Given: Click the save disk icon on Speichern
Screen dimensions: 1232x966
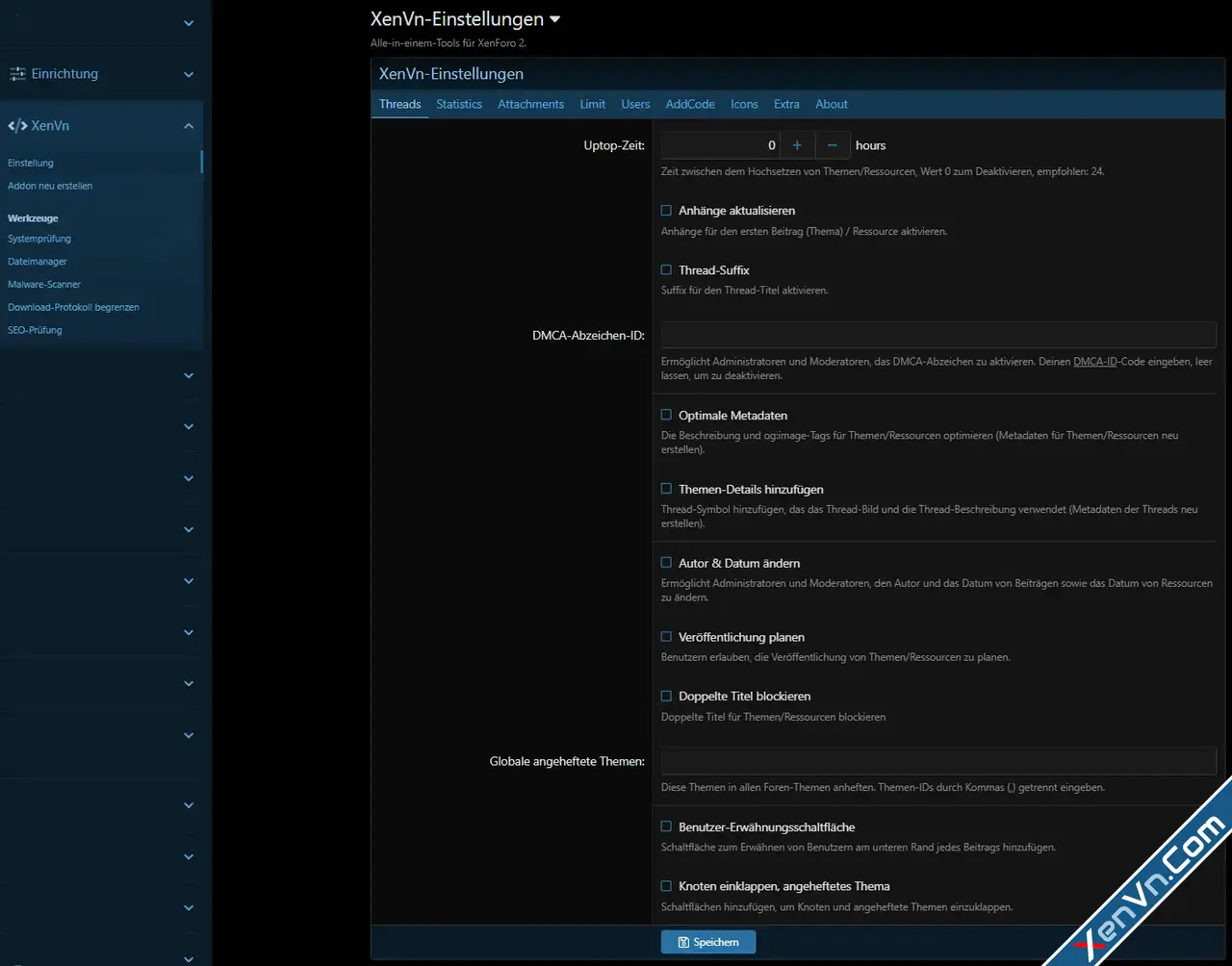Looking at the screenshot, I should point(683,942).
